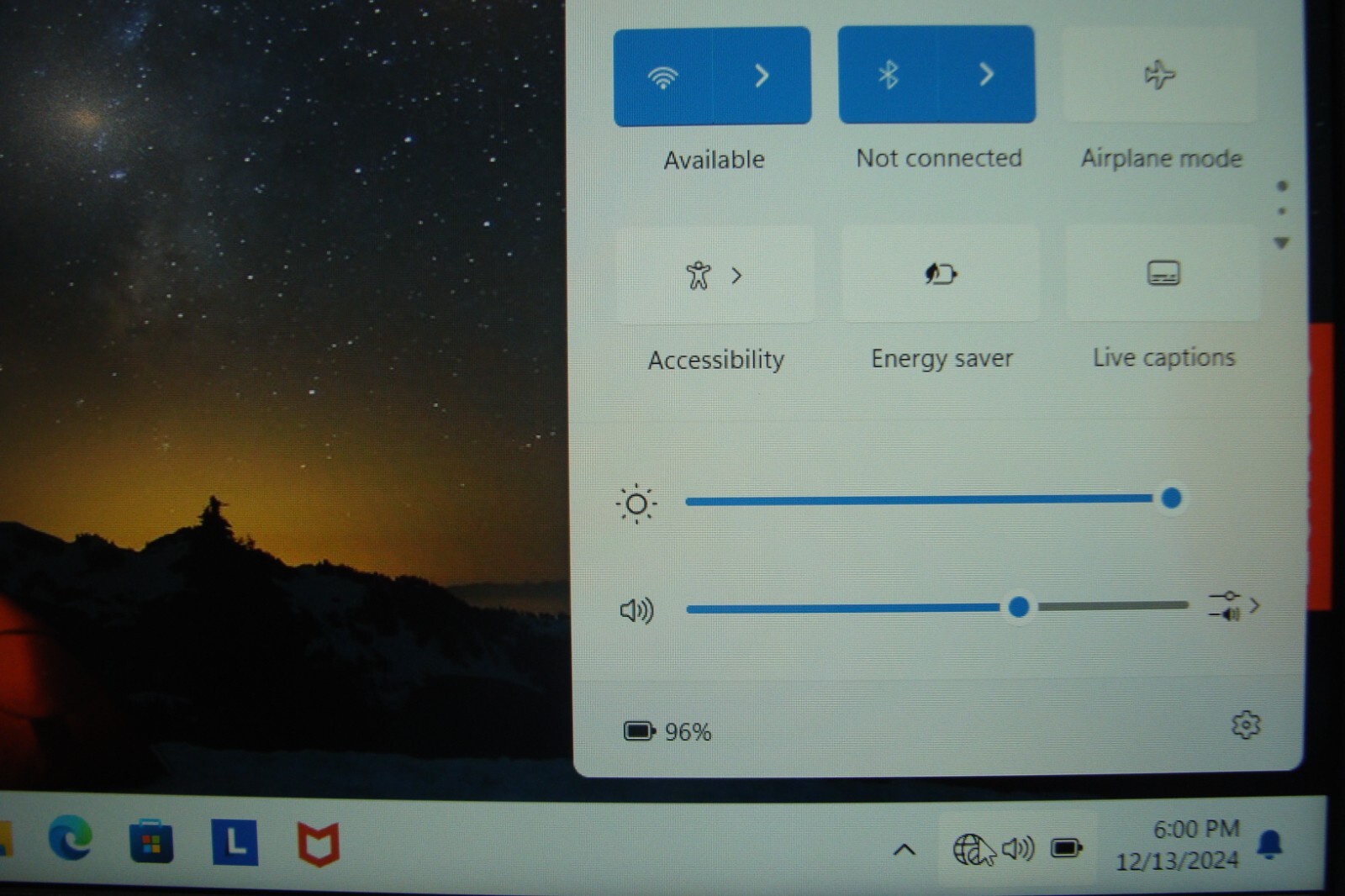Viewport: 1345px width, 896px height.
Task: Turn on Energy saver tile
Action: click(x=941, y=273)
